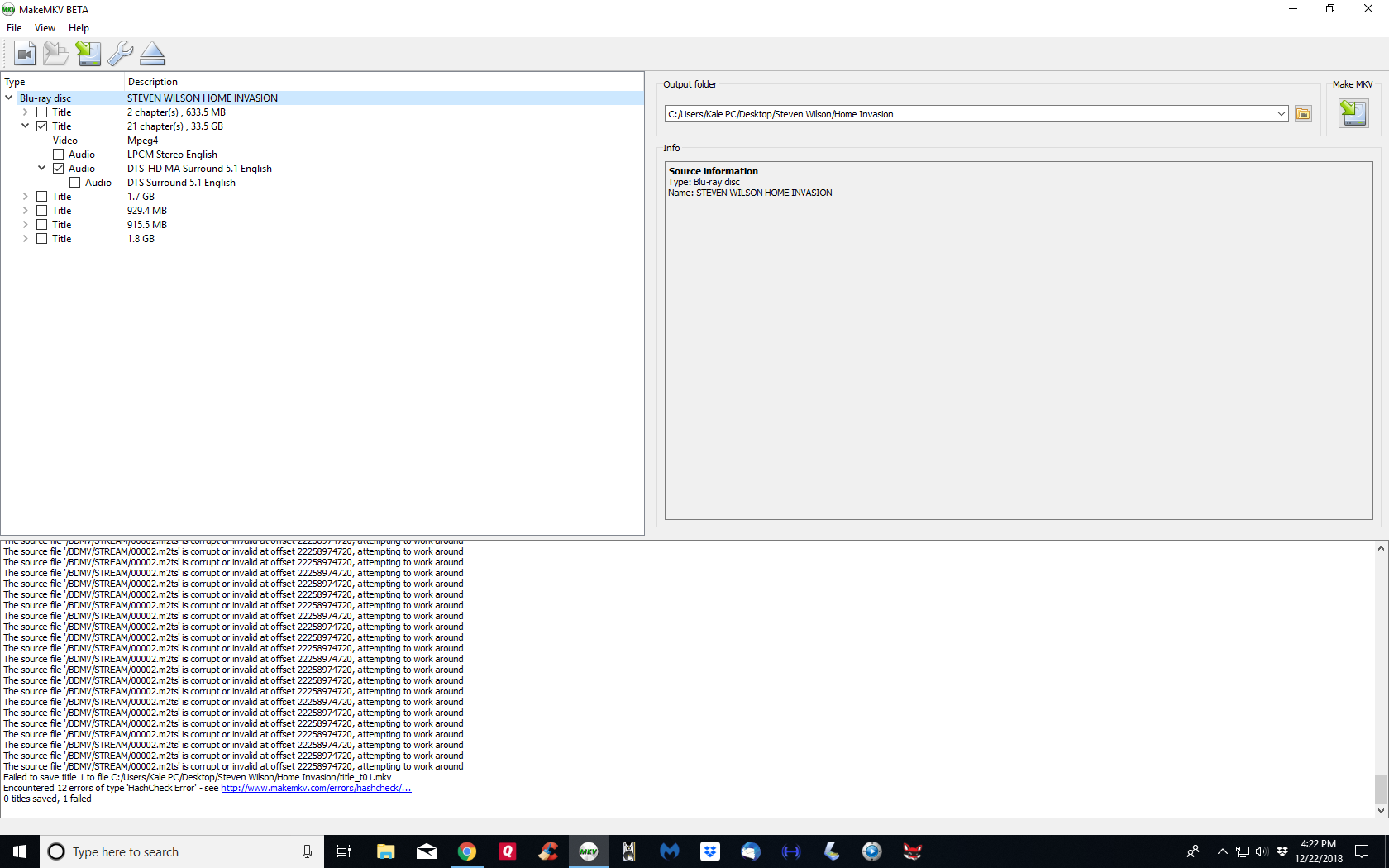The image size is (1389, 868).
Task: Check the 929.4 MB title checkbox
Action: tap(42, 211)
